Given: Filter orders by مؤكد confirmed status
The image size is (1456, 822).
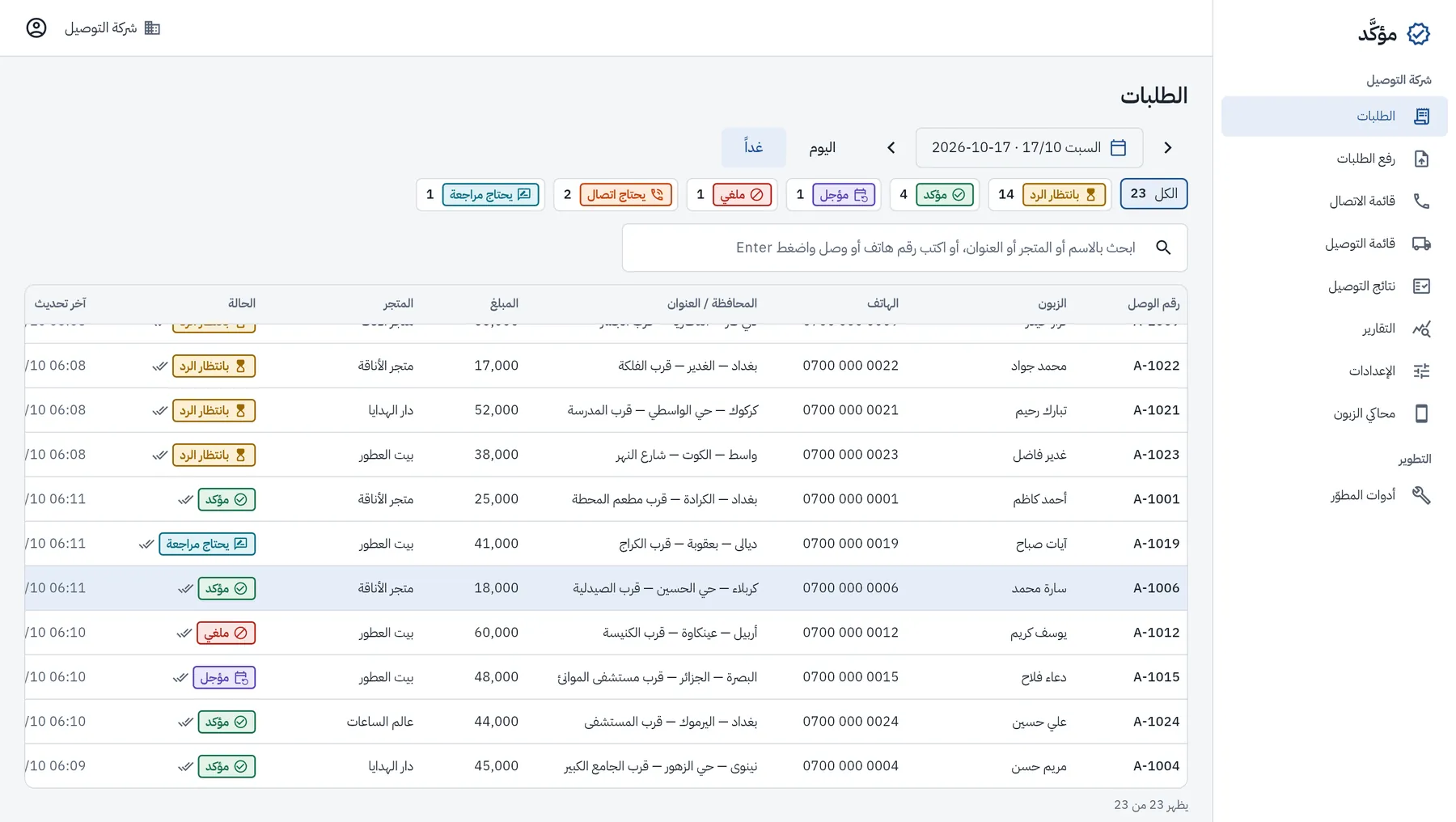Looking at the screenshot, I should click(x=934, y=194).
